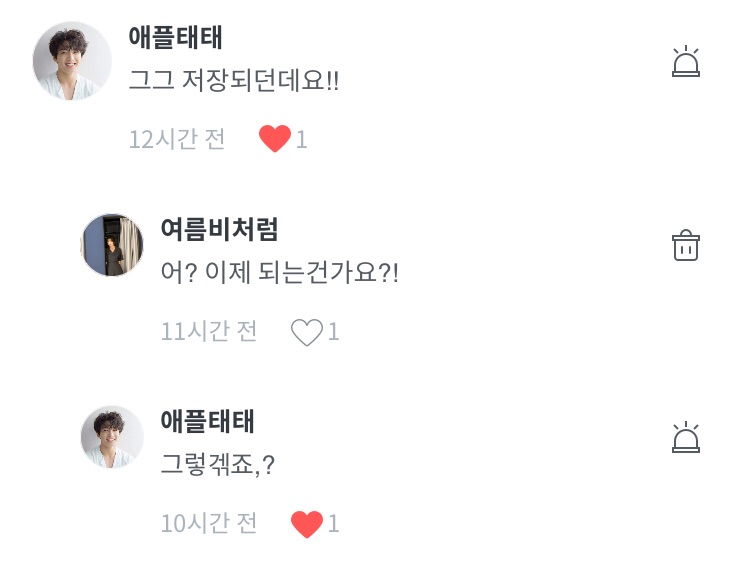Select the reply text '어? 이제 되는건가요?!'
This screenshot has width=750, height=562.
279,273
